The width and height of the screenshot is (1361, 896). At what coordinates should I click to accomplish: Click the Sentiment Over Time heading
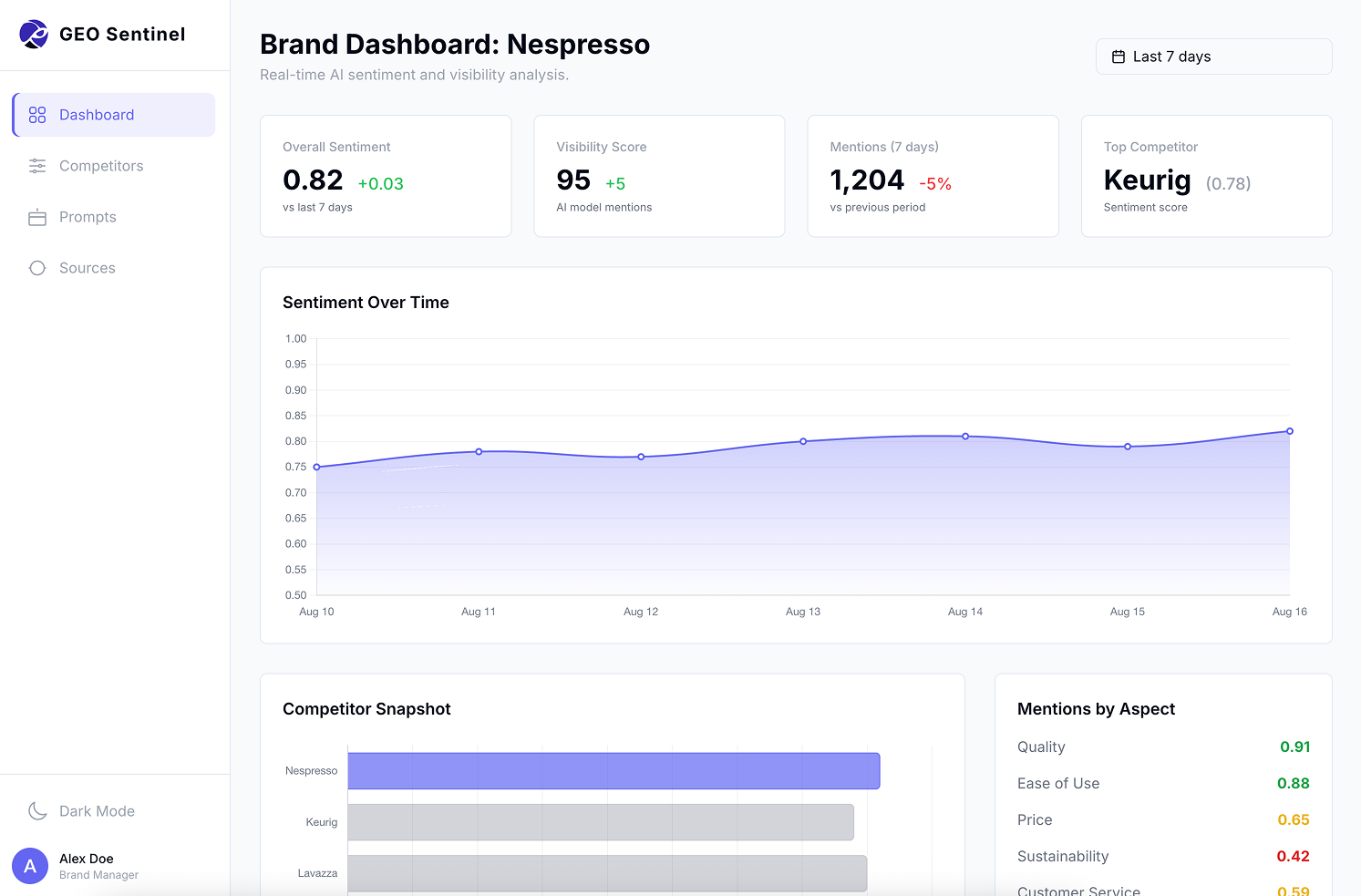click(x=366, y=303)
